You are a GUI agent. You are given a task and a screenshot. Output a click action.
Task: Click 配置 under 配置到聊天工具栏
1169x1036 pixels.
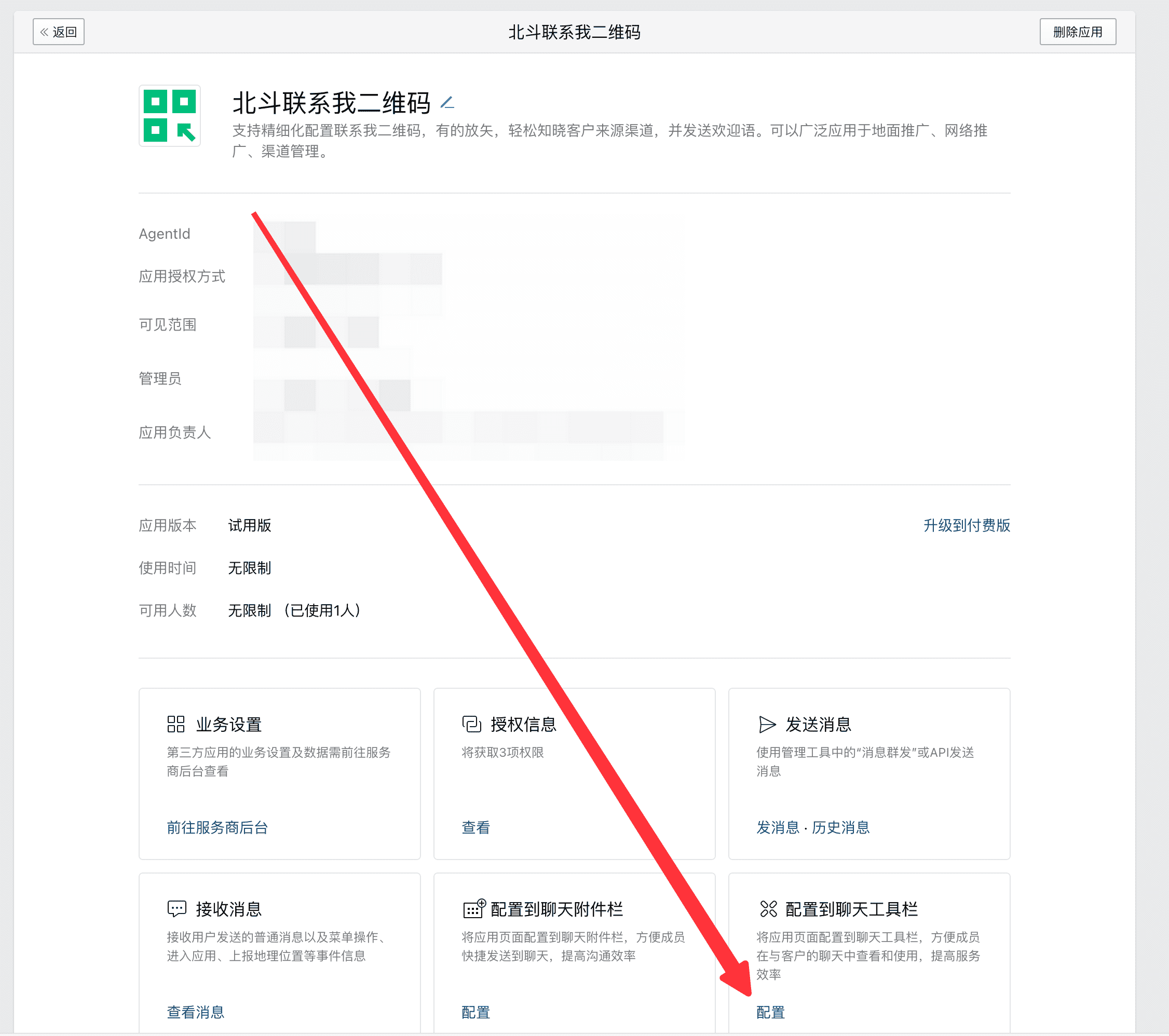coord(770,1012)
